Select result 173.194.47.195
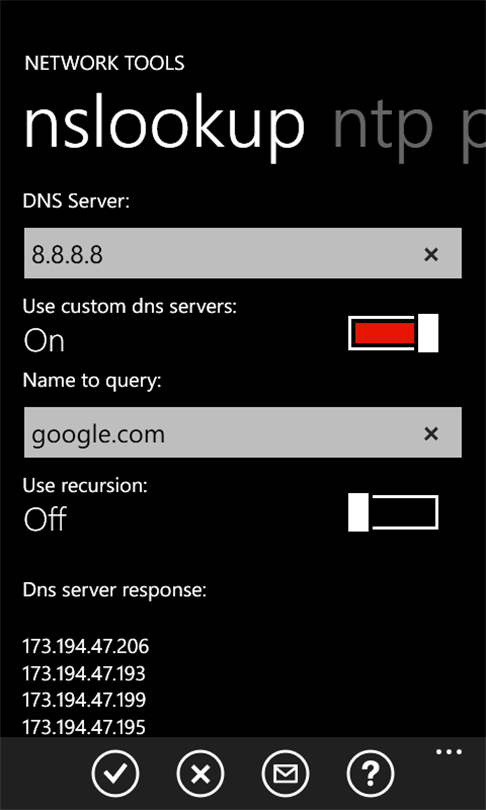The image size is (486, 810). (x=84, y=727)
